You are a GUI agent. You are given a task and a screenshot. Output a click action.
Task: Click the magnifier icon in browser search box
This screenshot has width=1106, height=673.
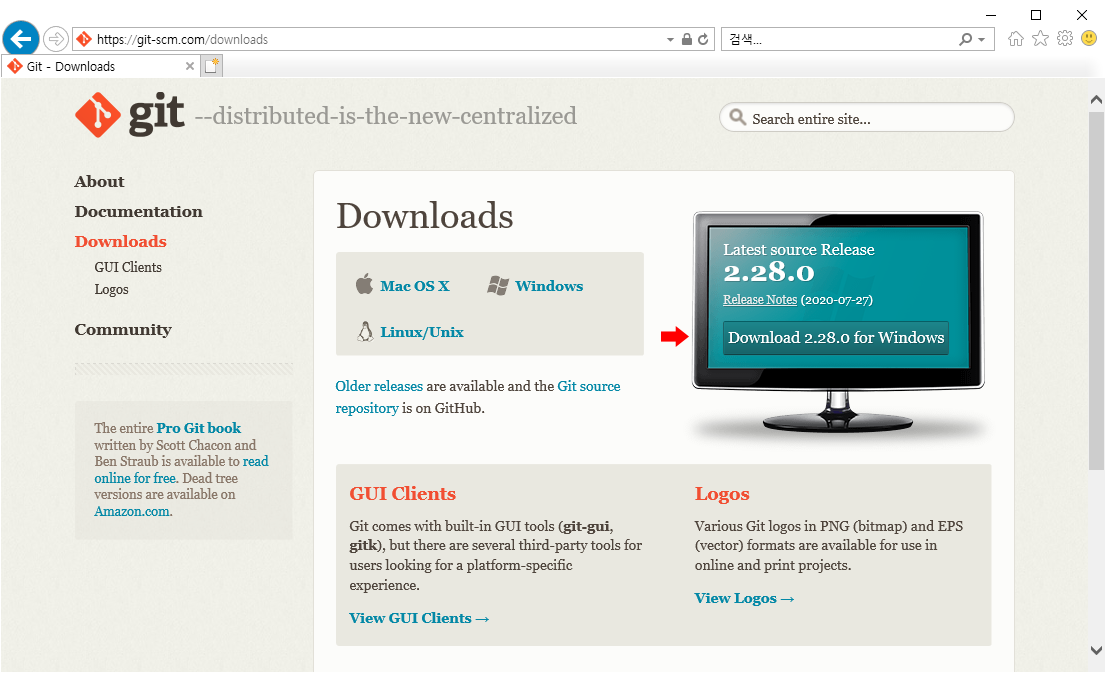[x=965, y=40]
